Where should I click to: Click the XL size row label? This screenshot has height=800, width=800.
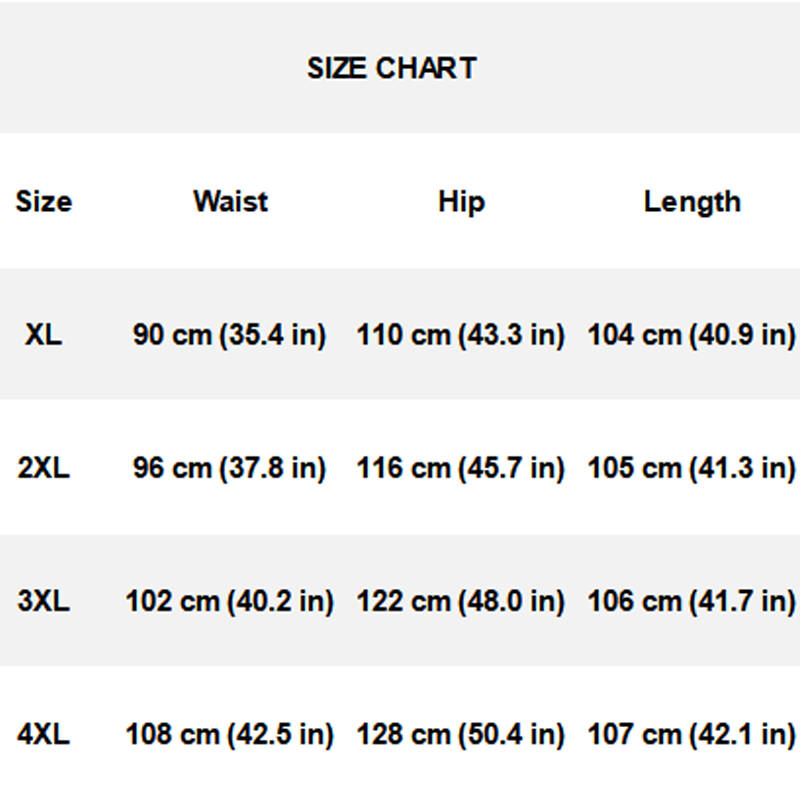point(44,334)
